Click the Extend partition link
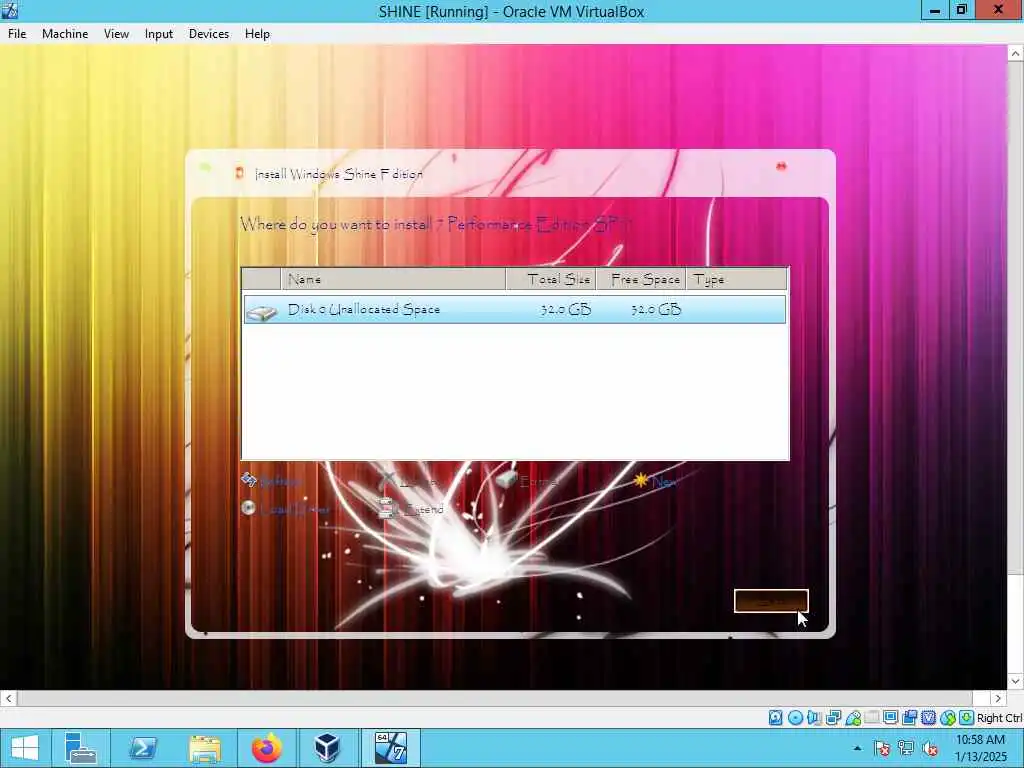 pos(411,509)
